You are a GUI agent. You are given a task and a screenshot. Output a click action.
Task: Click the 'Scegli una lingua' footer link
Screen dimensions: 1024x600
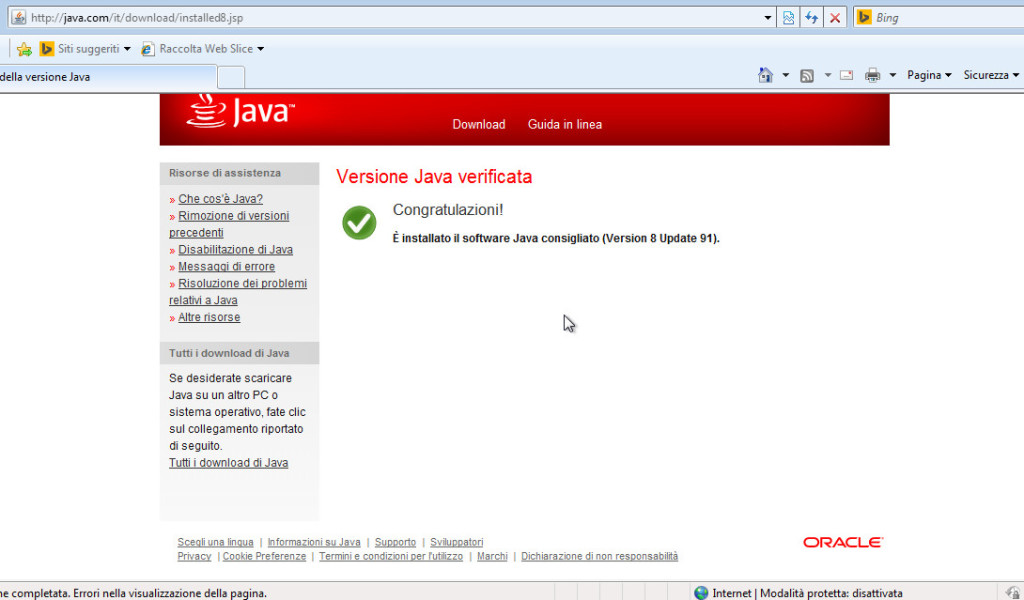[216, 542]
